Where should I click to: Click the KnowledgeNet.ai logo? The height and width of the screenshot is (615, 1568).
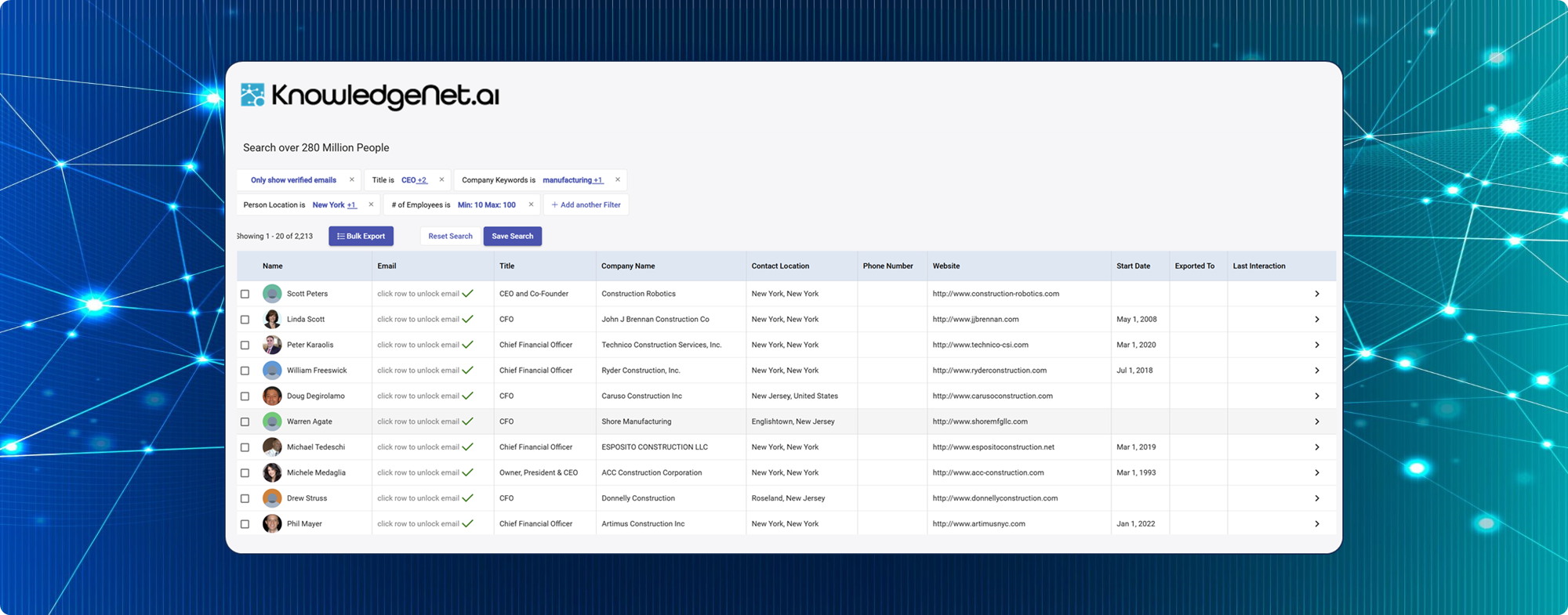[369, 96]
